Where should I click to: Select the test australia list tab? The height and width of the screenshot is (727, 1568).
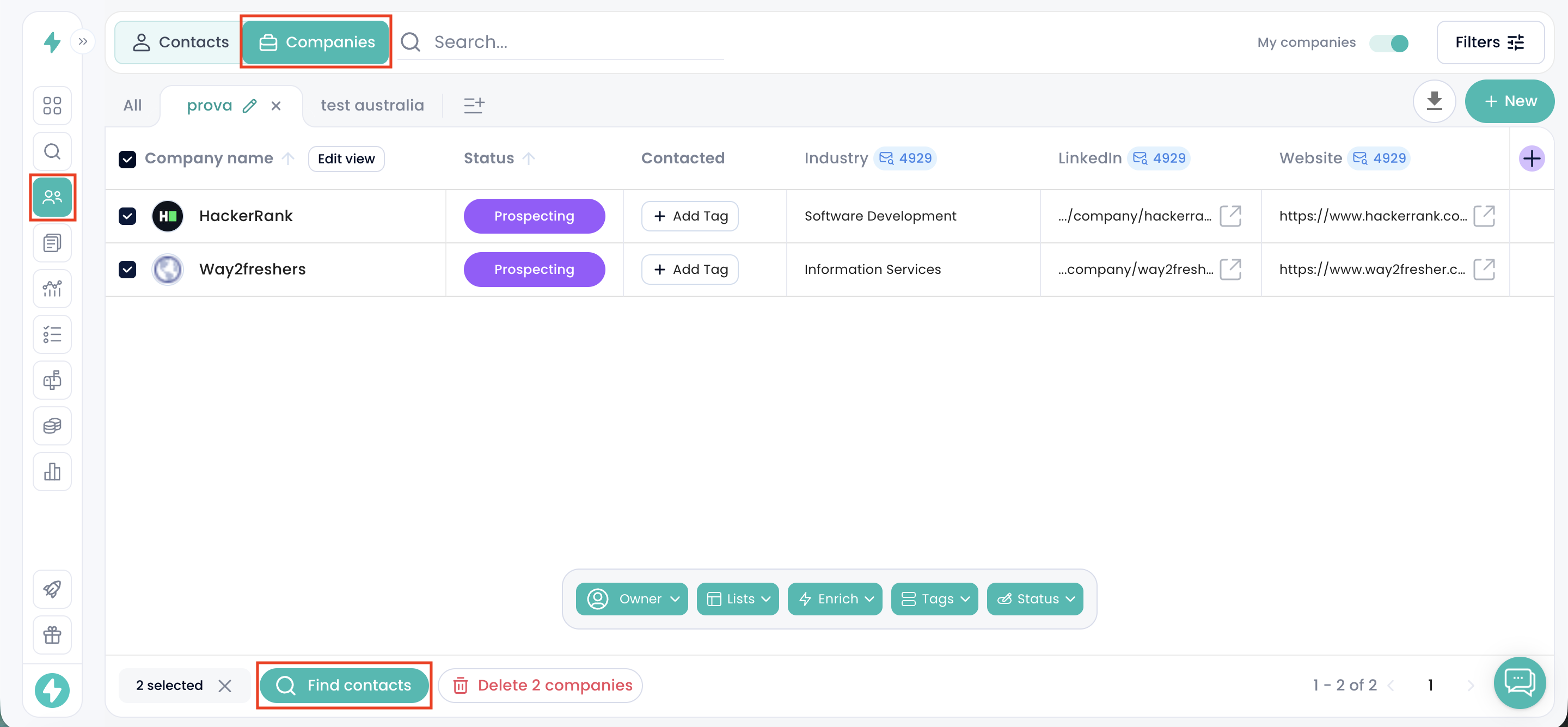(372, 105)
